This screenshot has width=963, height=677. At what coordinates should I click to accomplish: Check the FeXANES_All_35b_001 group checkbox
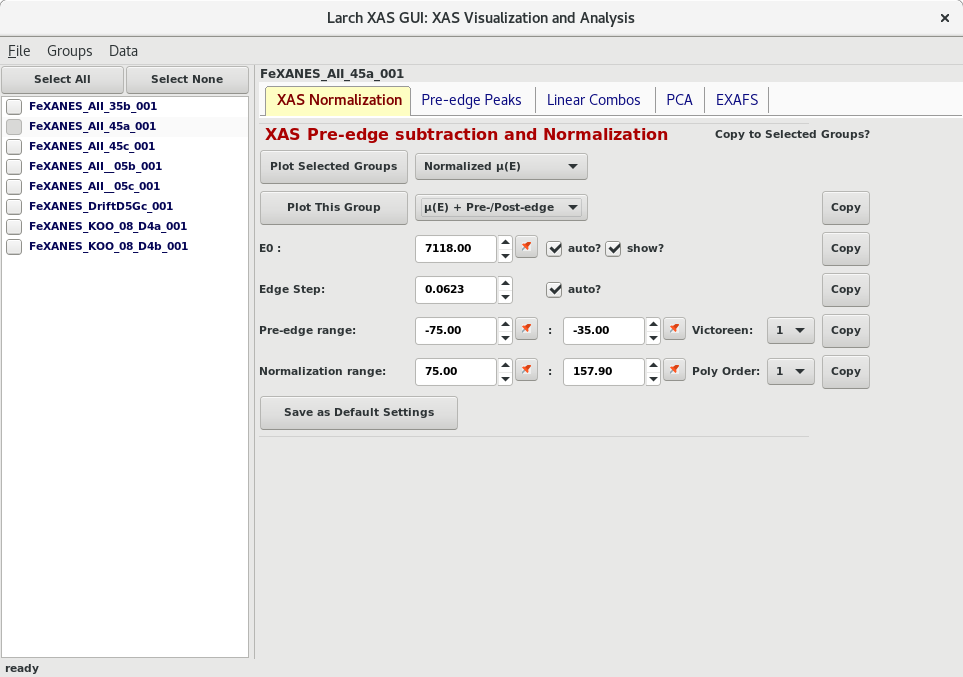point(15,106)
